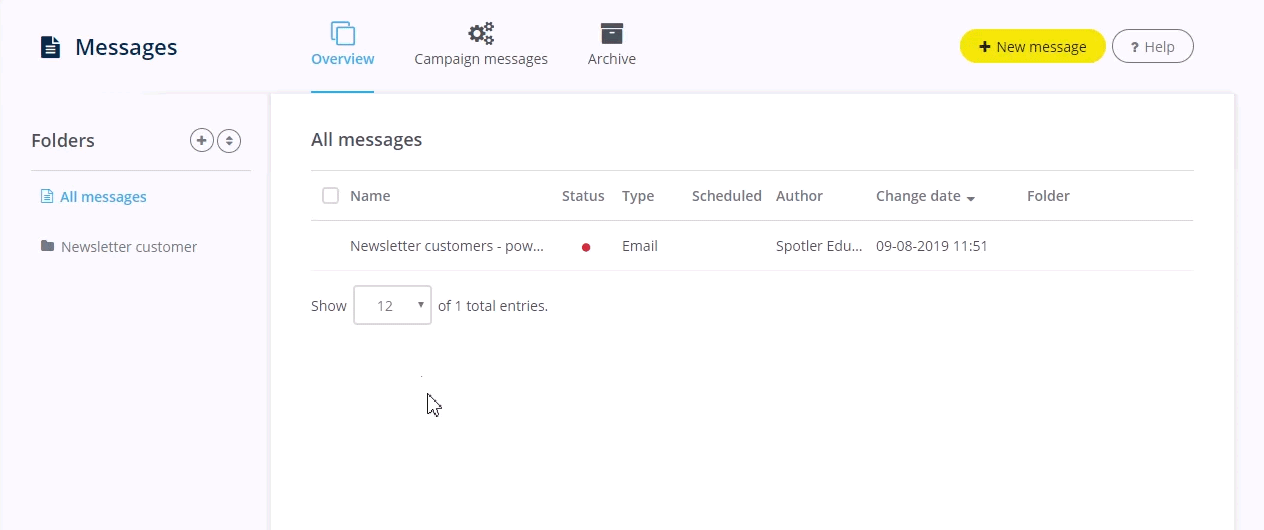Open the Newsletter customers message row

(446, 246)
